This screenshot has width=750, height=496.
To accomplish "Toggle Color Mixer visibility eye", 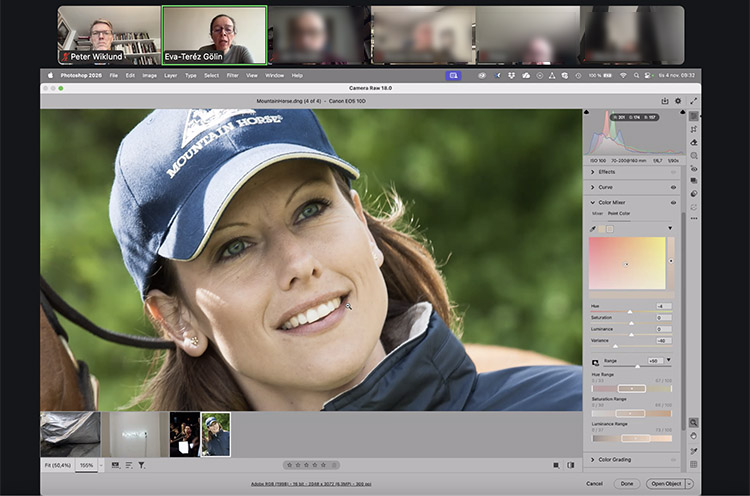I will pyautogui.click(x=673, y=202).
